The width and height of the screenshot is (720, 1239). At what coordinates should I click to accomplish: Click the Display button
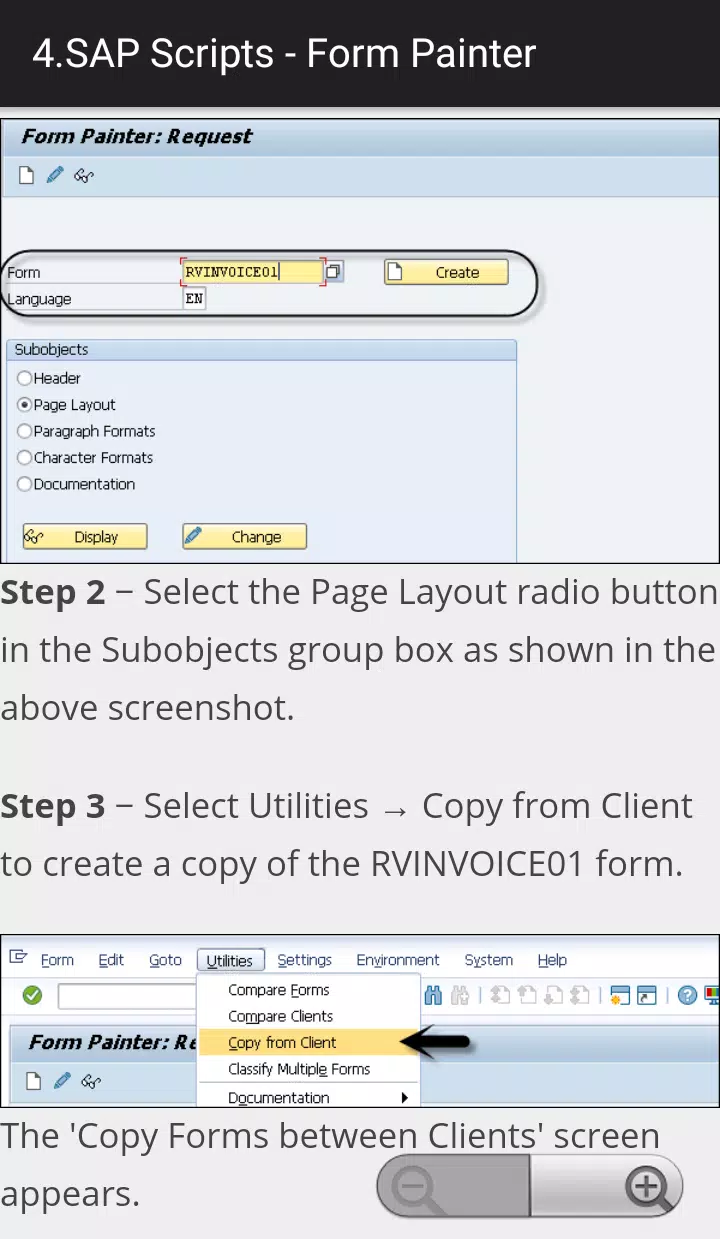coord(85,537)
